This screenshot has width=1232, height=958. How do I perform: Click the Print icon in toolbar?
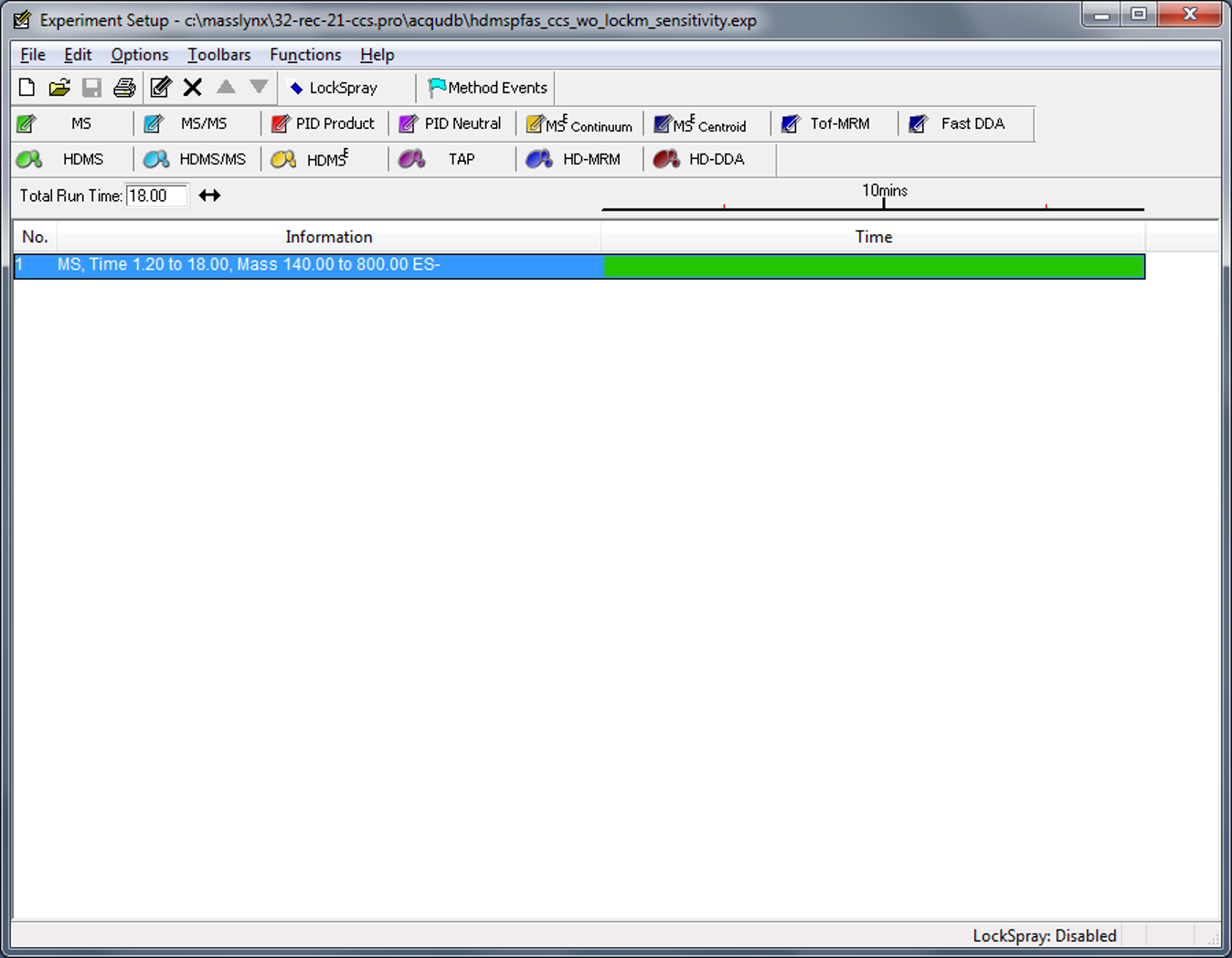tap(124, 88)
